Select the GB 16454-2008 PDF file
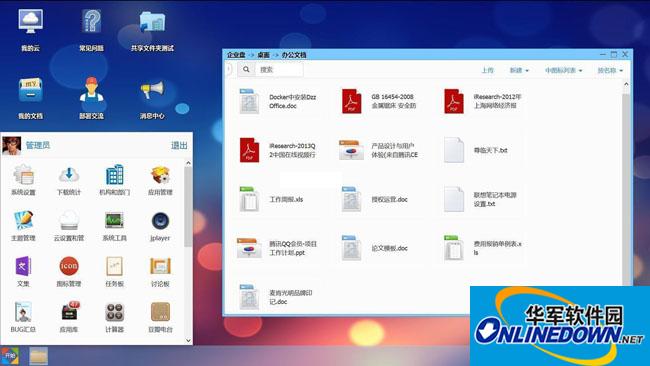The height and width of the screenshot is (366, 650). click(351, 102)
